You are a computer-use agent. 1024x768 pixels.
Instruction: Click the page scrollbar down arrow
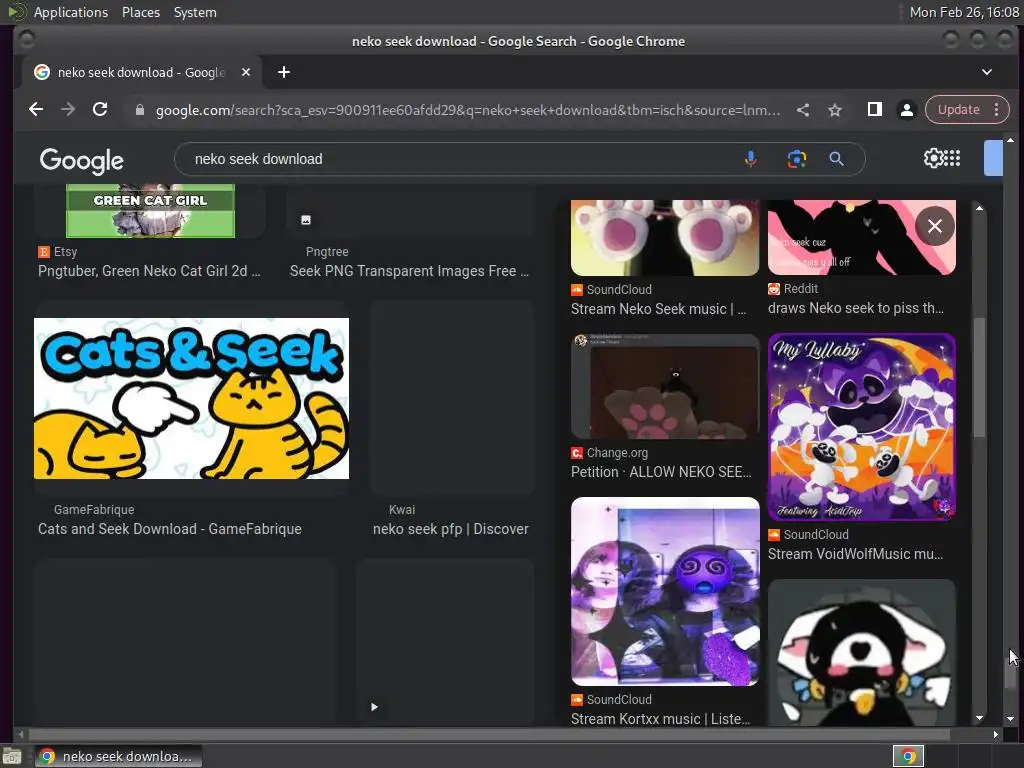pos(1010,719)
